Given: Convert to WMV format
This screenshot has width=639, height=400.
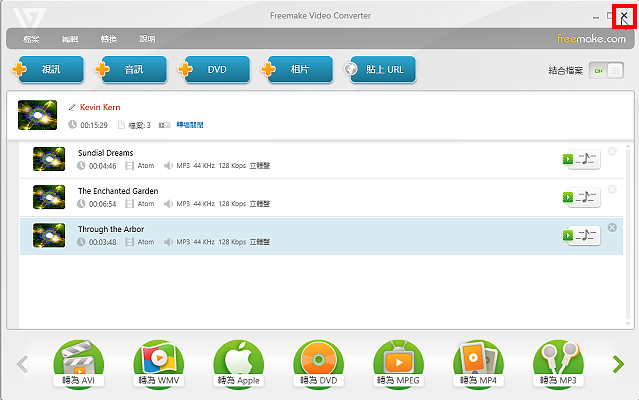Looking at the screenshot, I should pyautogui.click(x=159, y=365).
